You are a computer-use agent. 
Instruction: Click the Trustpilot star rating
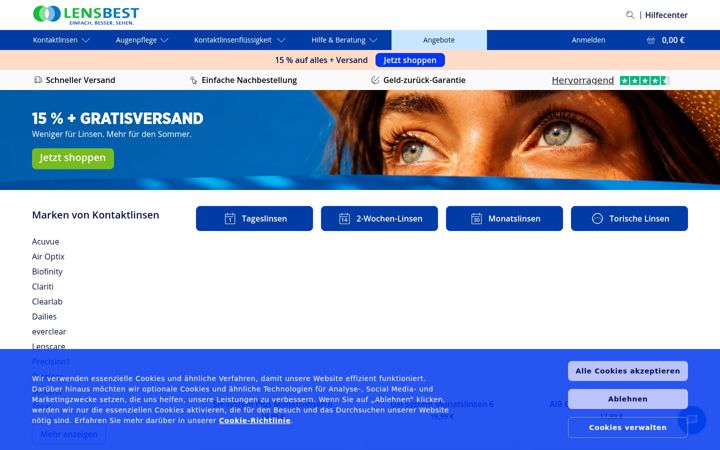point(645,81)
